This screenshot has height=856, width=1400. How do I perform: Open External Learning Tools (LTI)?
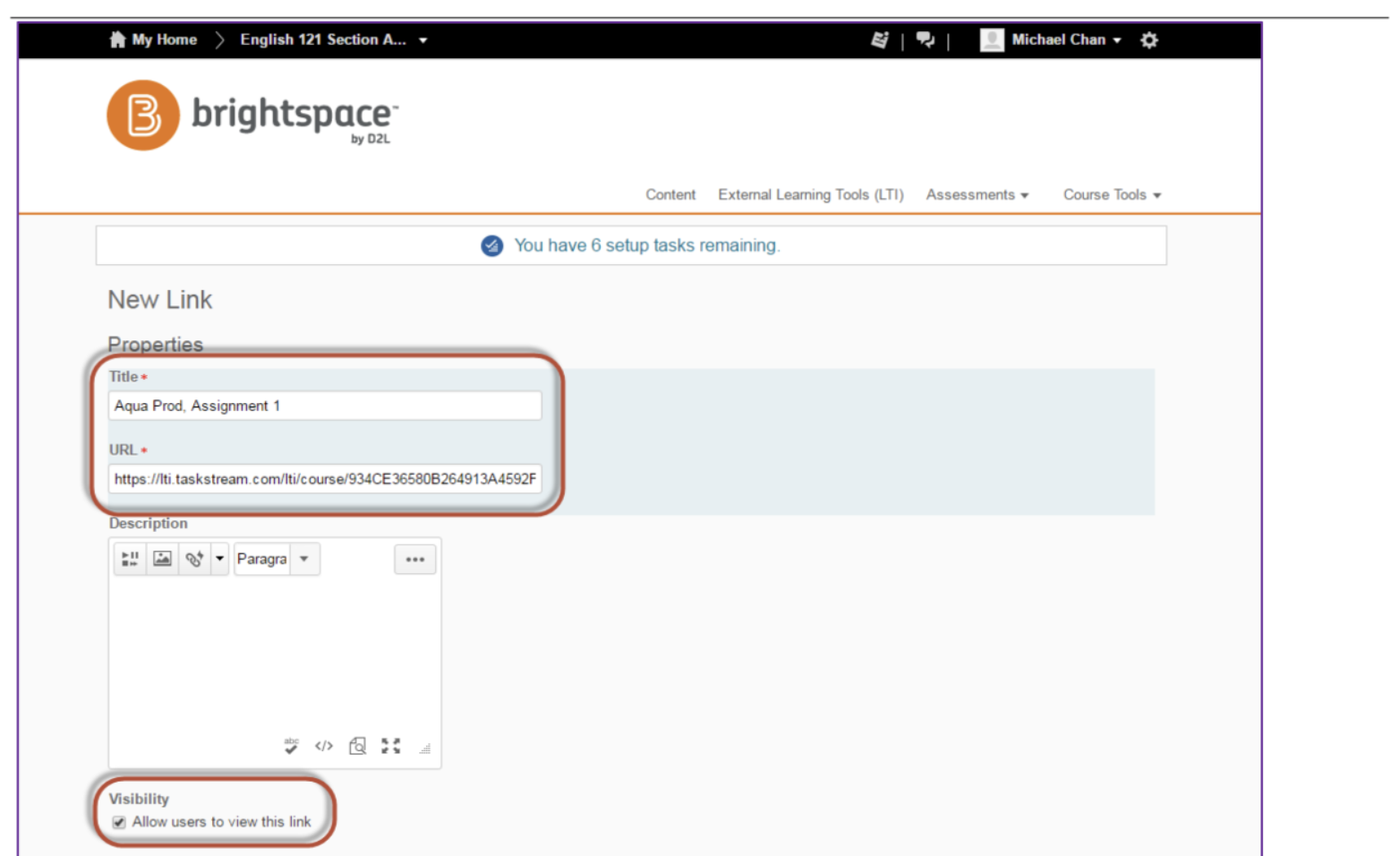click(810, 194)
